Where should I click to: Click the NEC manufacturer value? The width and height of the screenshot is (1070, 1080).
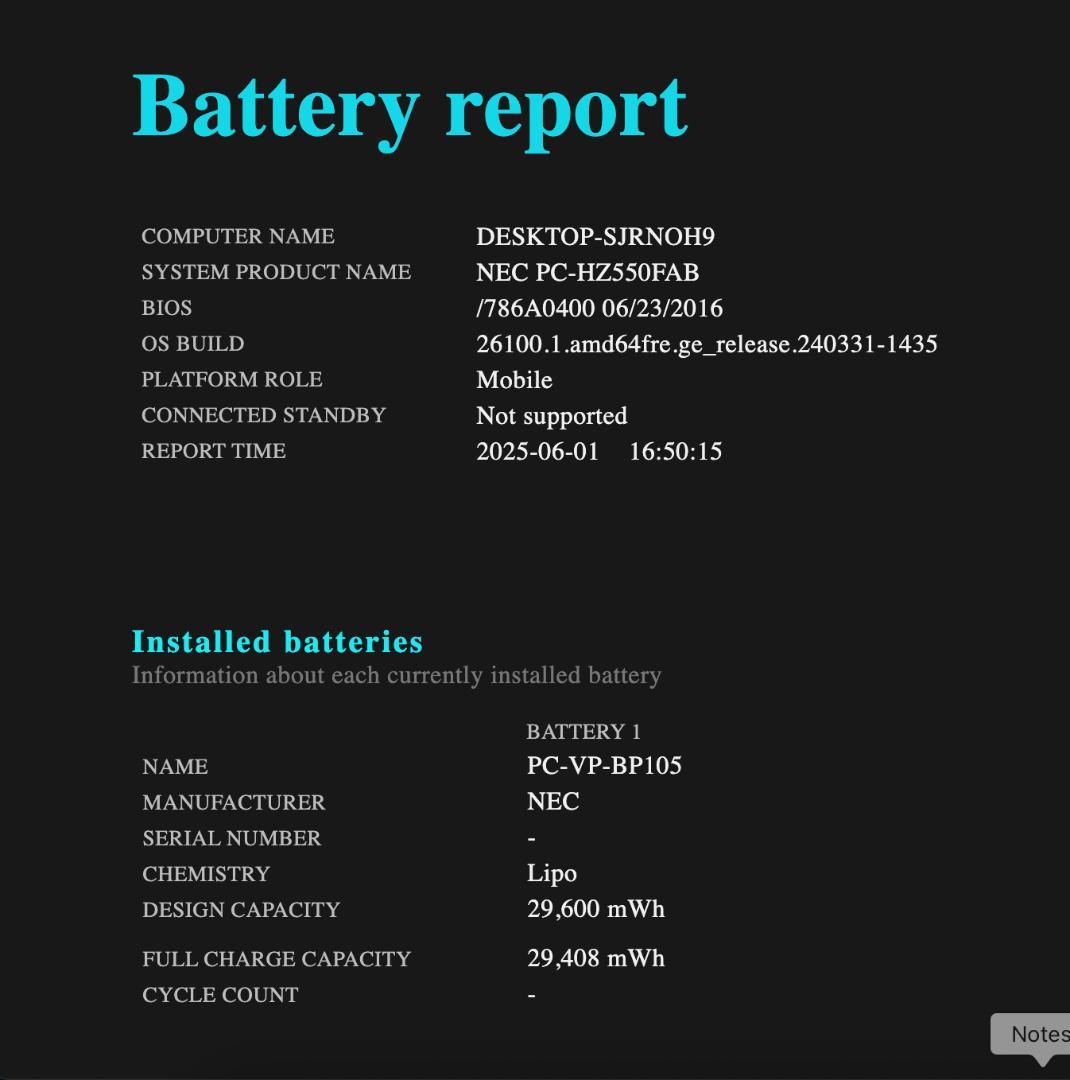point(553,801)
